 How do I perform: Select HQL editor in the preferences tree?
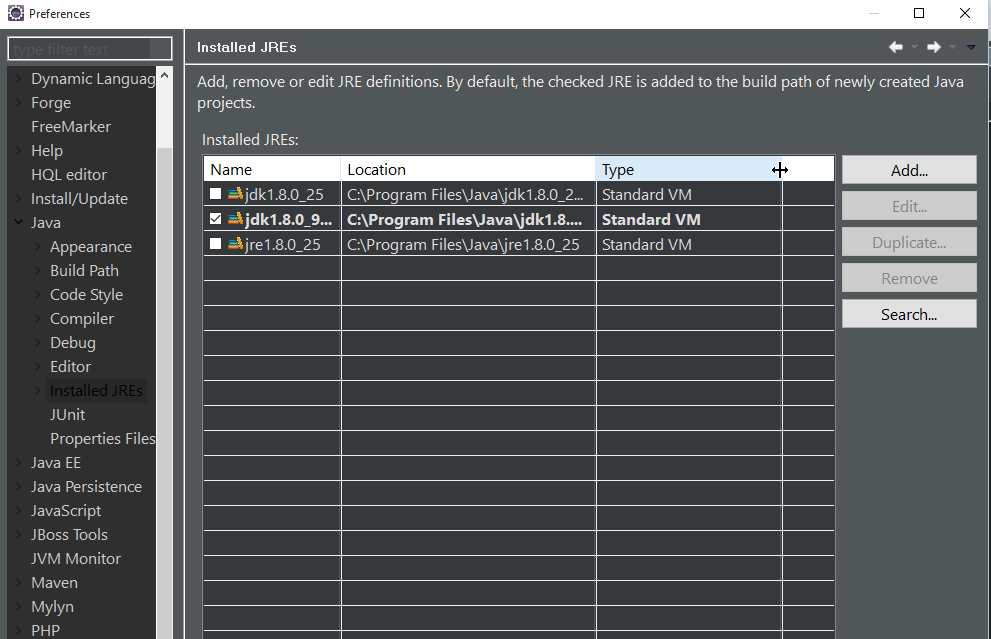click(x=69, y=174)
